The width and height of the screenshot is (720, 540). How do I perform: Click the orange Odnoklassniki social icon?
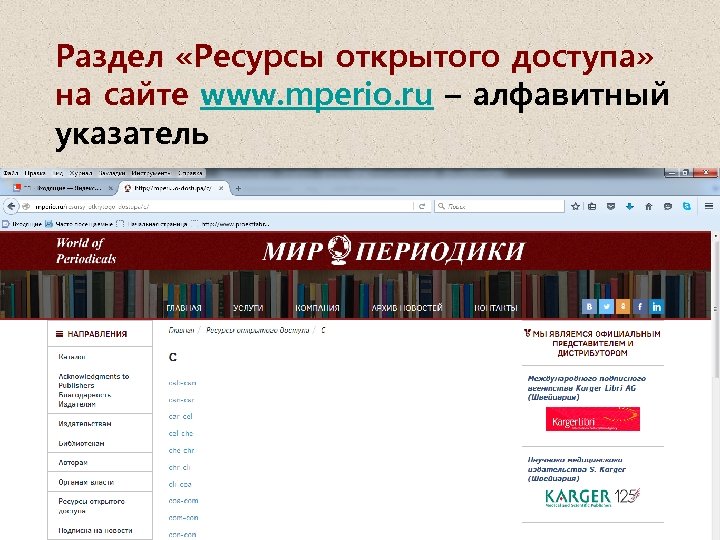(x=623, y=306)
